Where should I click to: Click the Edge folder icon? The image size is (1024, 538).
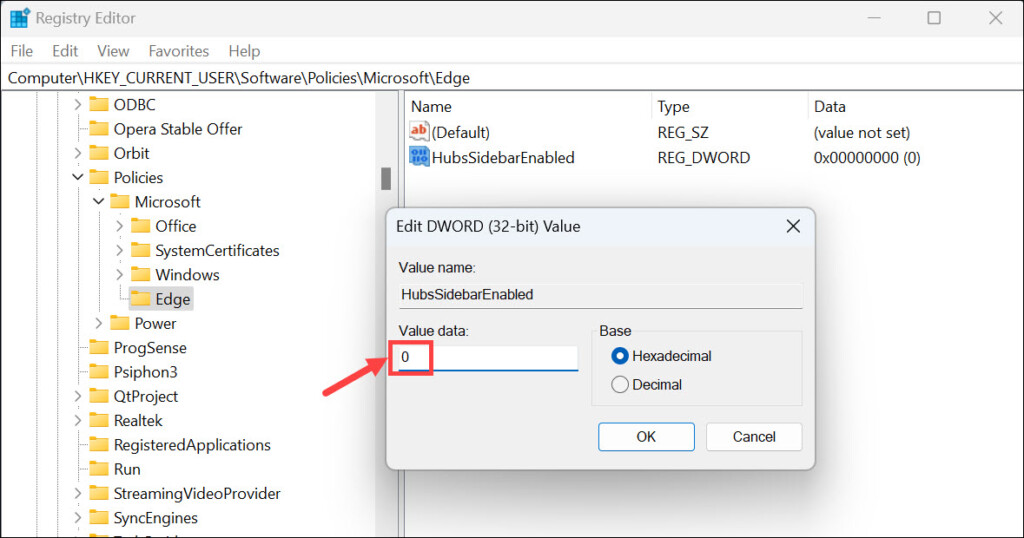click(x=140, y=299)
